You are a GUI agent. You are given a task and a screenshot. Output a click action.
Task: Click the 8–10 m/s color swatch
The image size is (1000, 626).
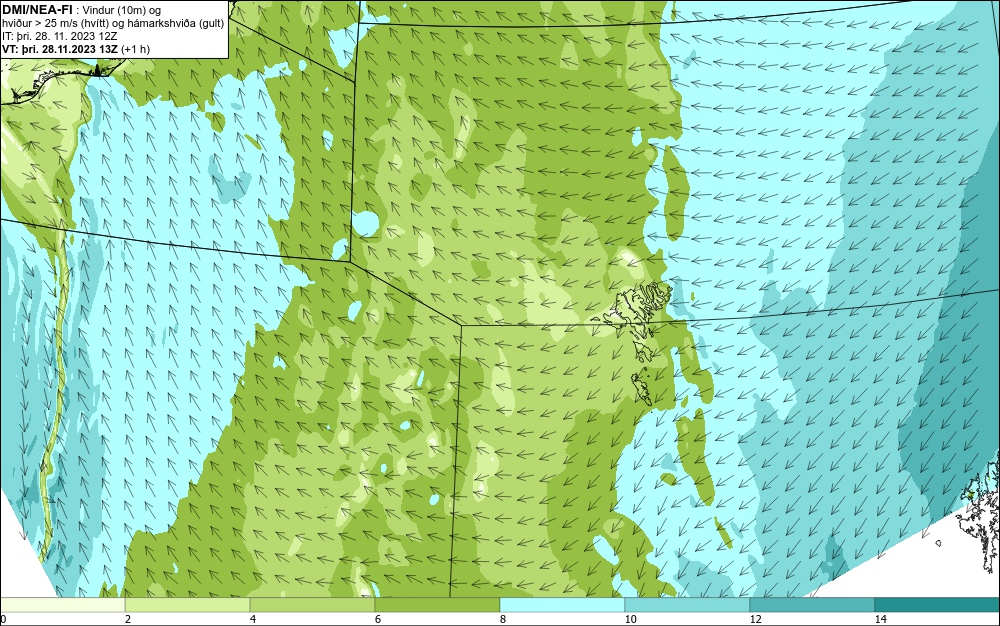click(562, 605)
